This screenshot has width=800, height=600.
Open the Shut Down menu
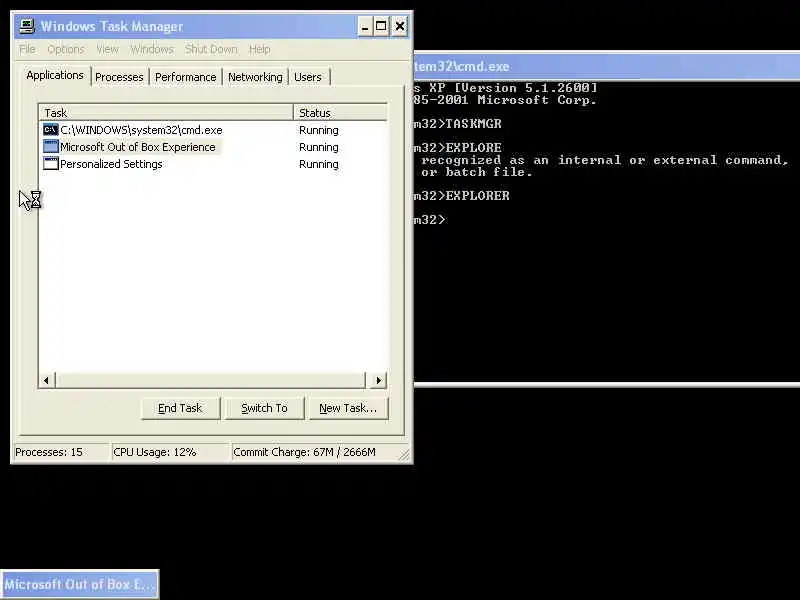tap(211, 49)
